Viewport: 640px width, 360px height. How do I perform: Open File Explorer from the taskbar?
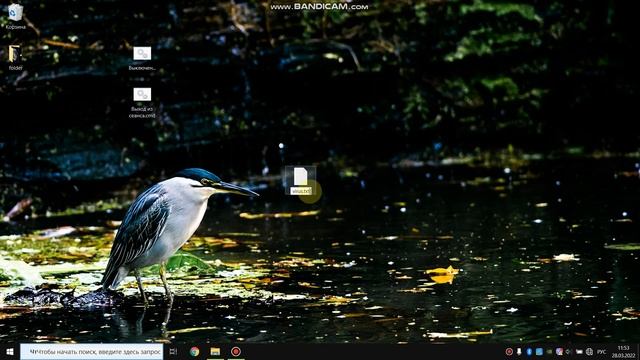coord(215,351)
